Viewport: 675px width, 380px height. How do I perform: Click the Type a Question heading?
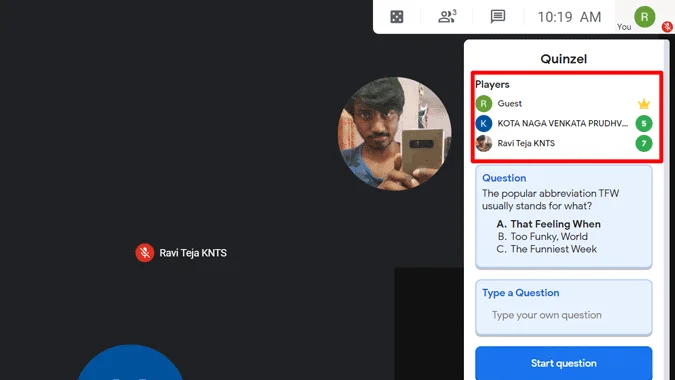point(520,293)
